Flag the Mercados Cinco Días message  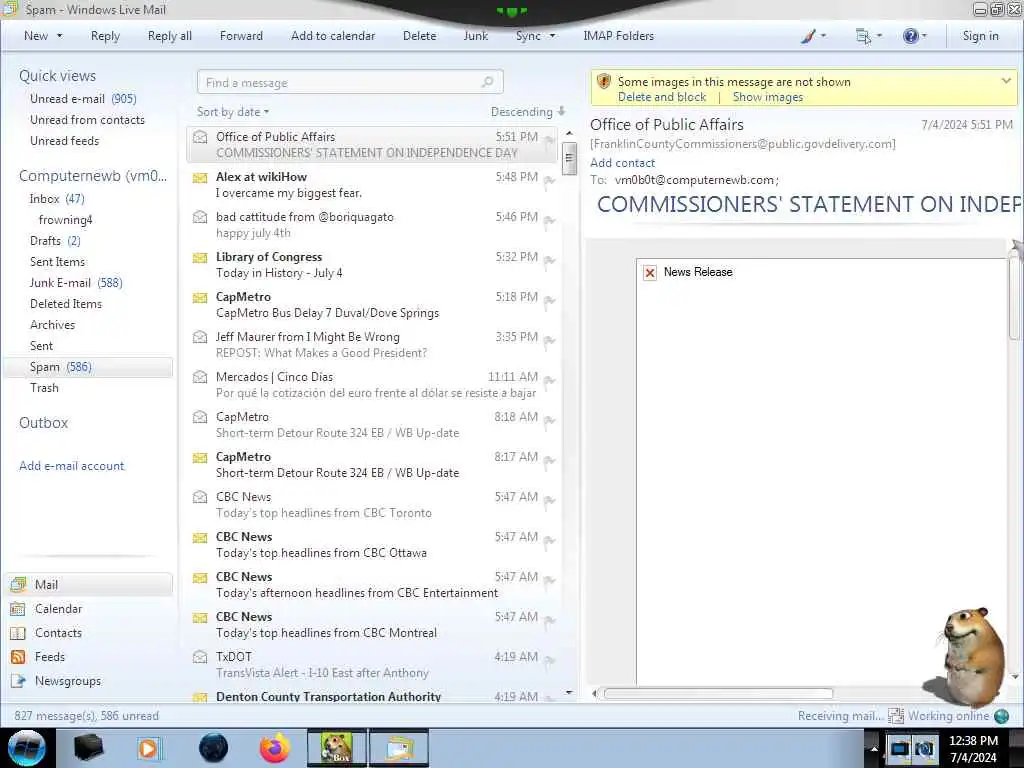click(x=550, y=381)
